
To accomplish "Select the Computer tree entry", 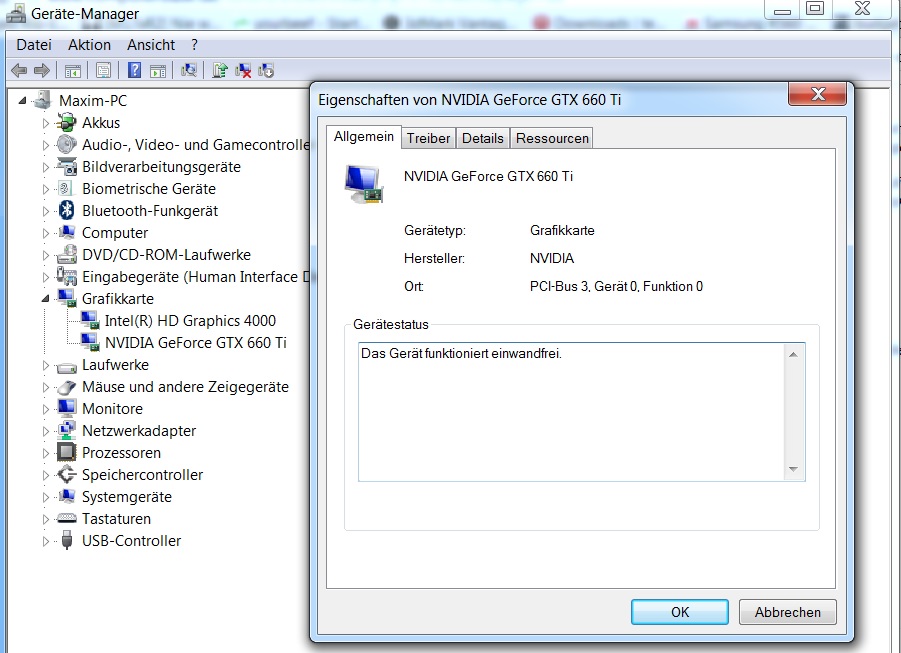I will pos(115,233).
